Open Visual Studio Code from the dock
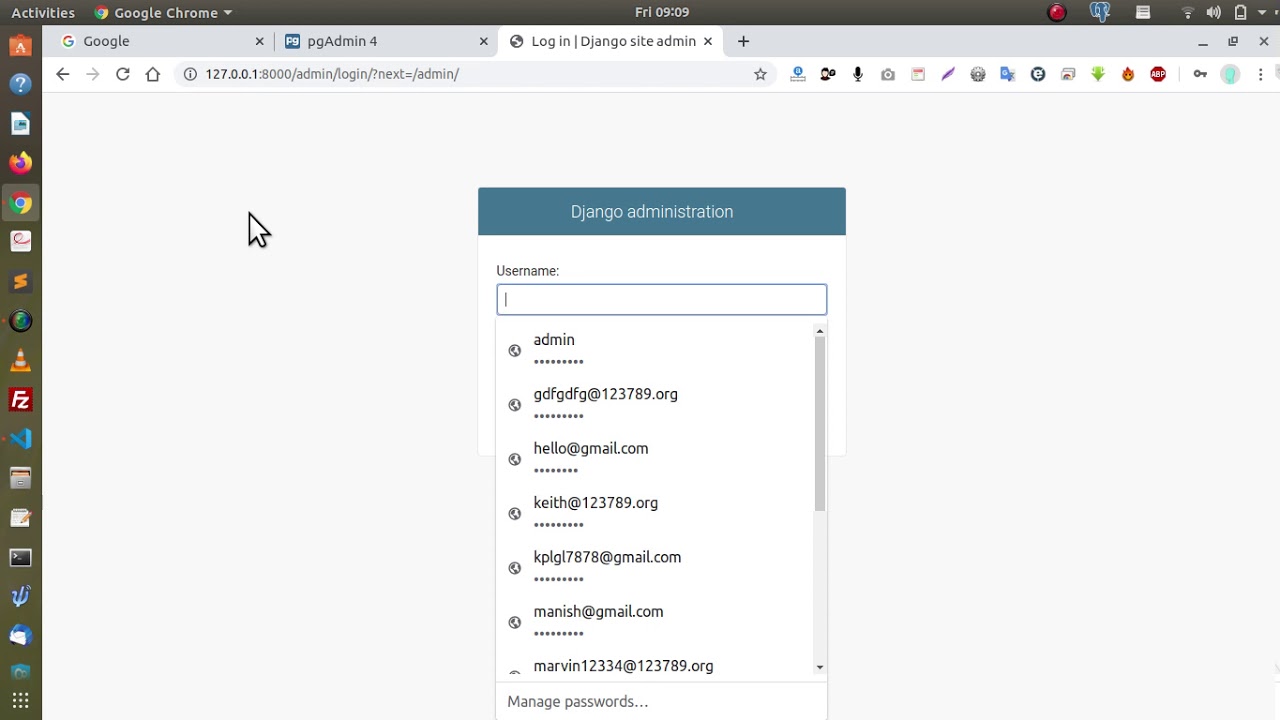The width and height of the screenshot is (1280, 720). click(x=20, y=439)
